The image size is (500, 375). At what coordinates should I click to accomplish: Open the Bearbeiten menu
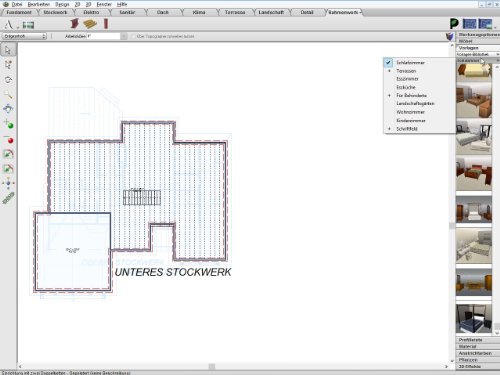pyautogui.click(x=39, y=4)
